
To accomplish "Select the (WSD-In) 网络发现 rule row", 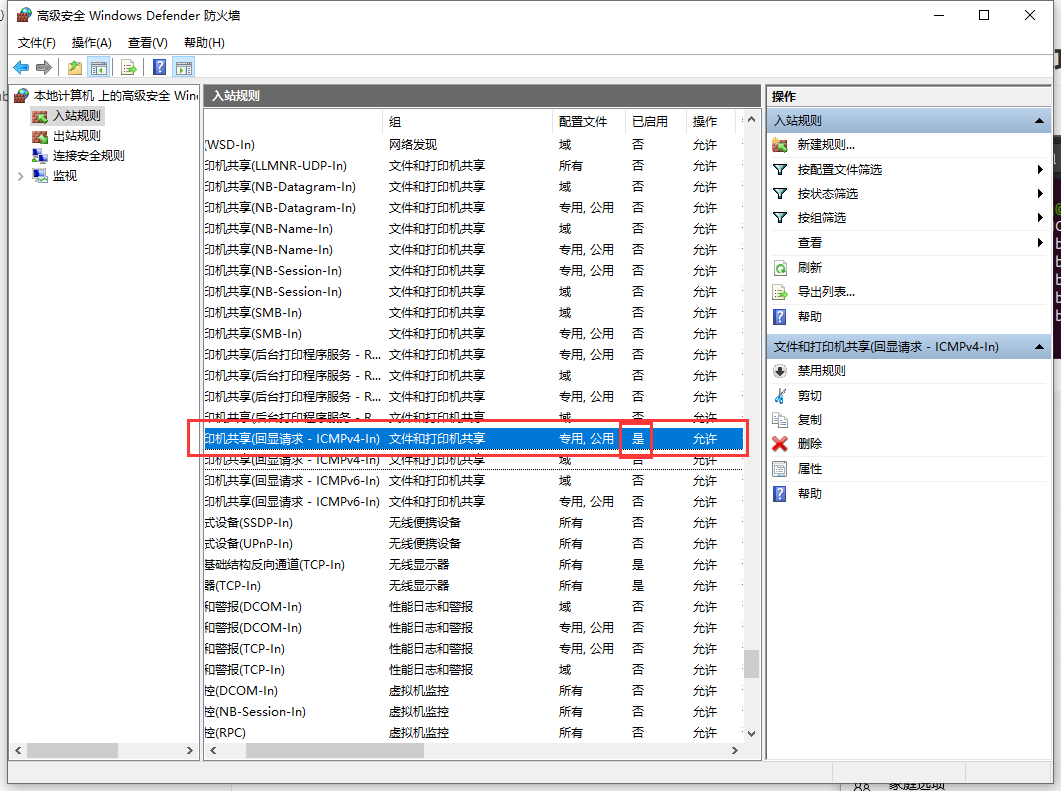I will pos(473,145).
